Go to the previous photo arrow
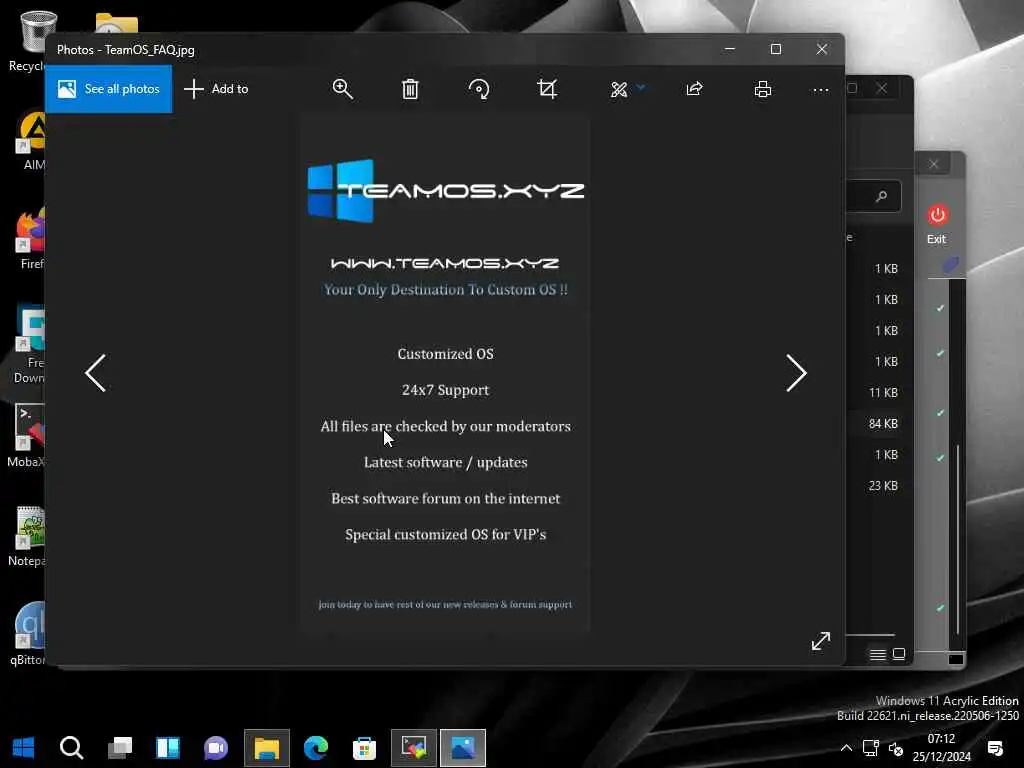The height and width of the screenshot is (768, 1024). 95,373
